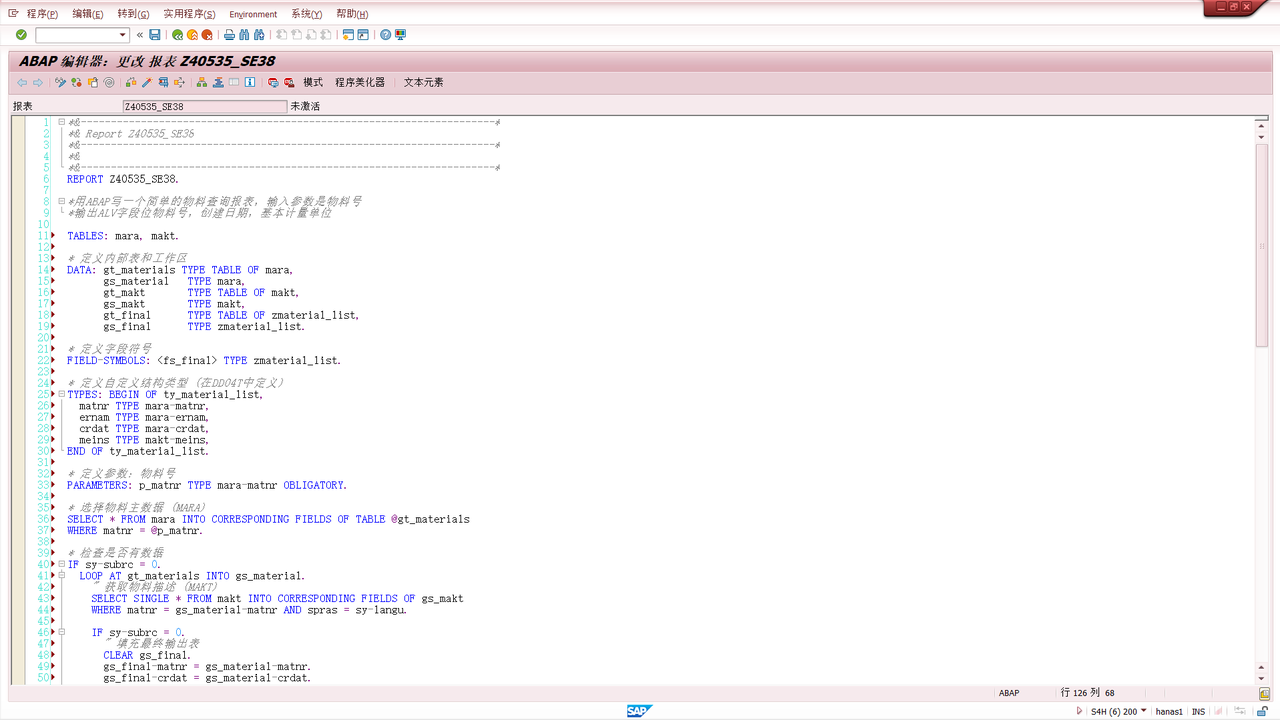Activate the program with the matchstick icon
The width and height of the screenshot is (1280, 720).
tap(147, 83)
